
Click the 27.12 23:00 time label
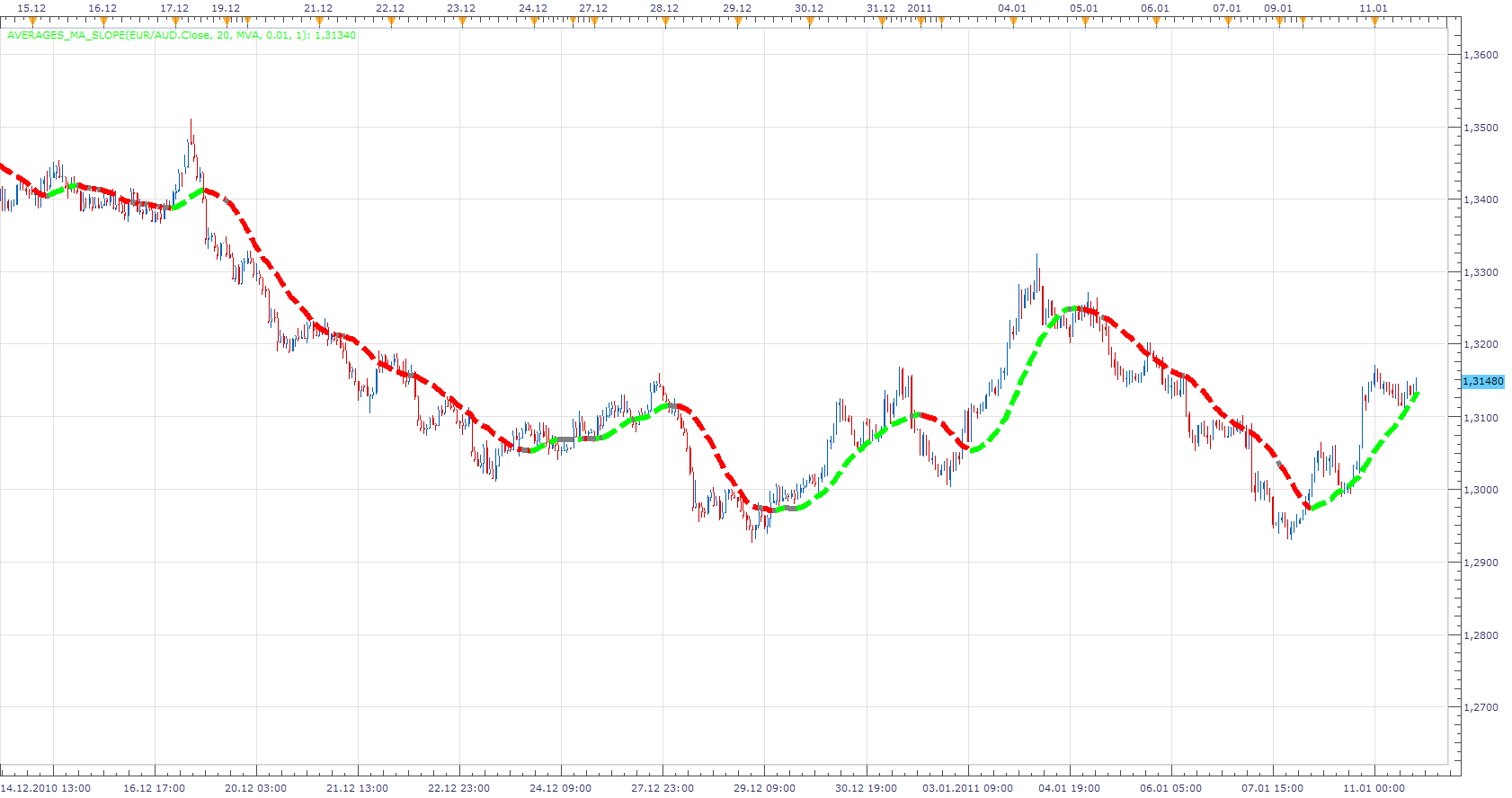tap(662, 788)
